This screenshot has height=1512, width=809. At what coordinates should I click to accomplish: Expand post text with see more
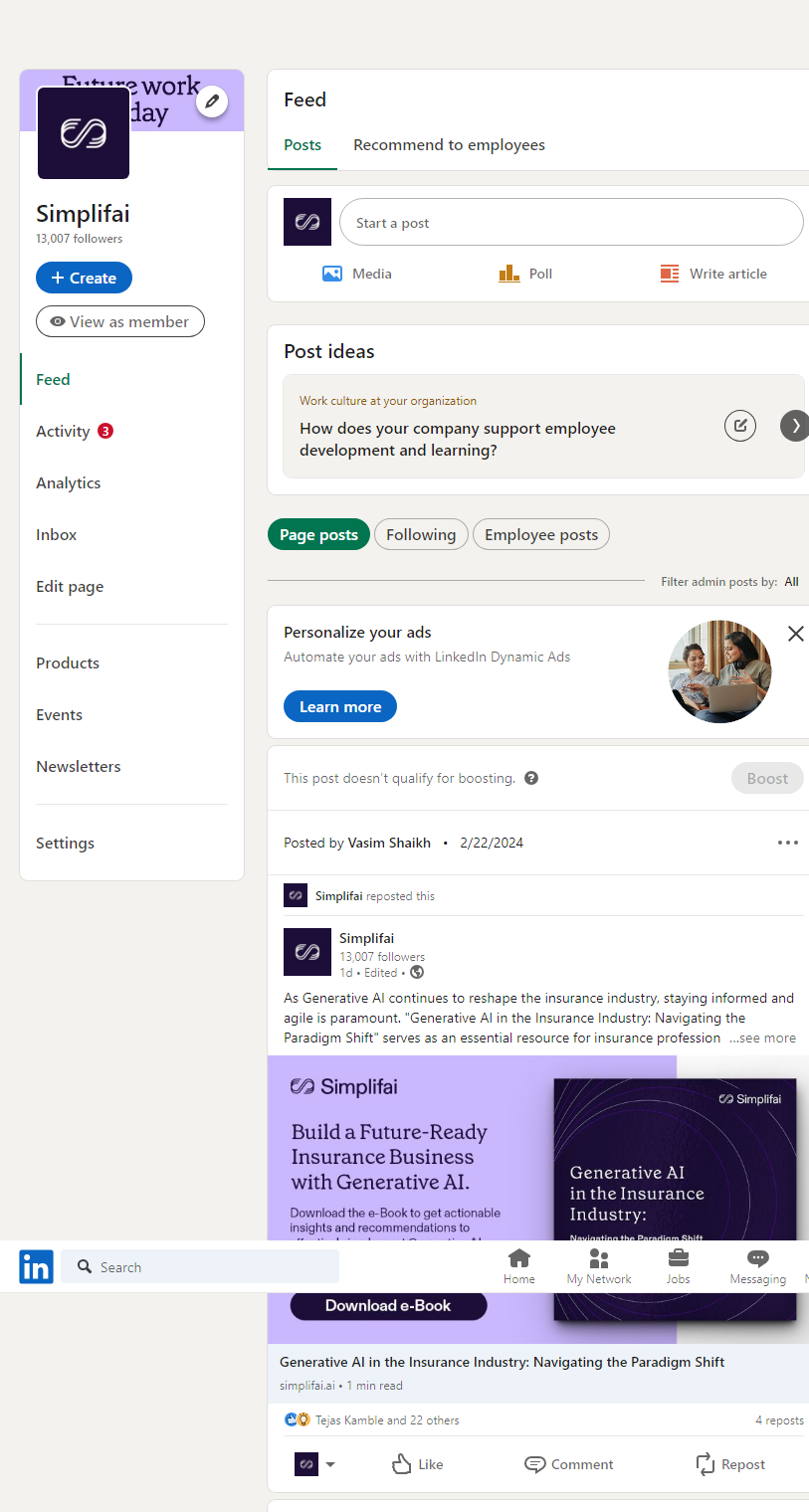tap(762, 1038)
